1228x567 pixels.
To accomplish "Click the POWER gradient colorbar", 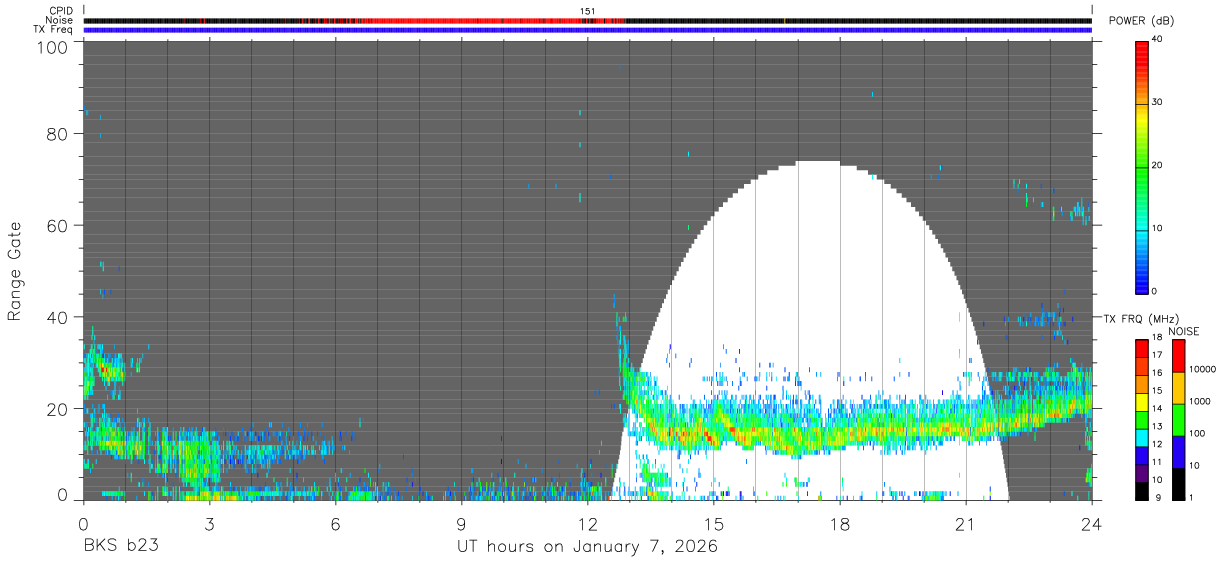I will (x=1143, y=166).
